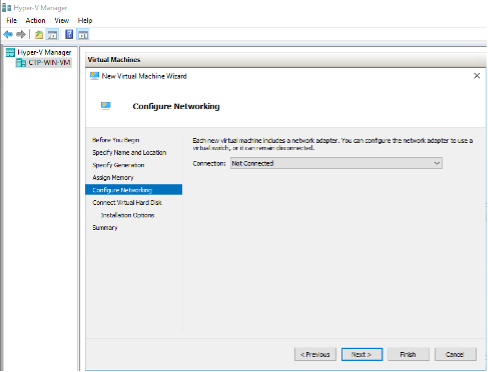Screen dimensions: 488x372
Task: Click the Finish button
Action: click(x=408, y=354)
